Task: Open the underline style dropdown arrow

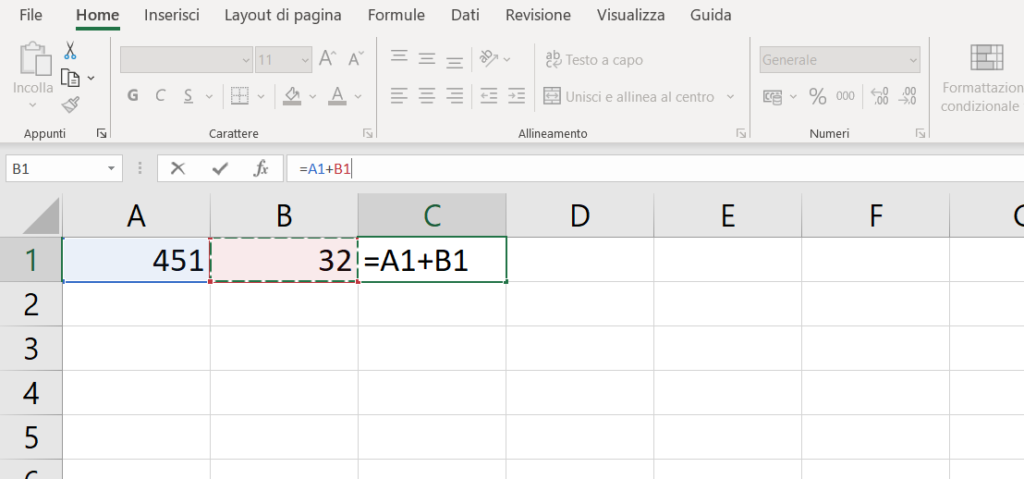Action: (x=209, y=97)
